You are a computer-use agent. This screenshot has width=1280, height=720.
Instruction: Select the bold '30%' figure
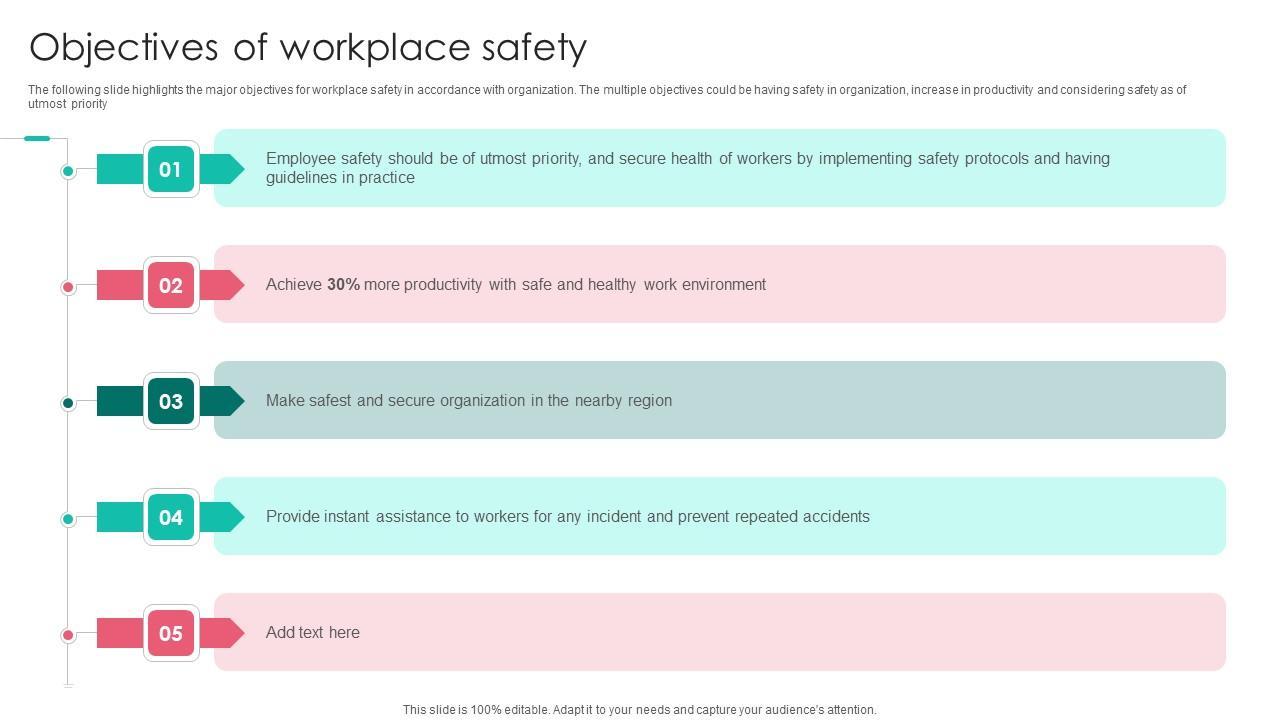click(x=343, y=285)
